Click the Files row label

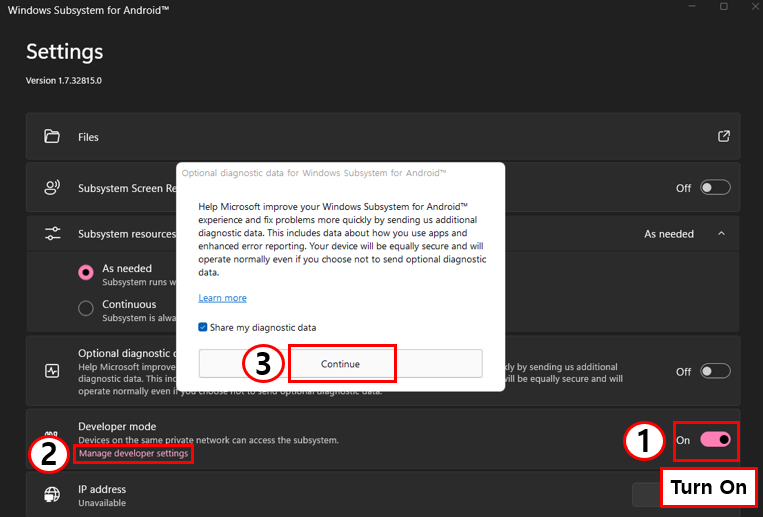click(88, 137)
